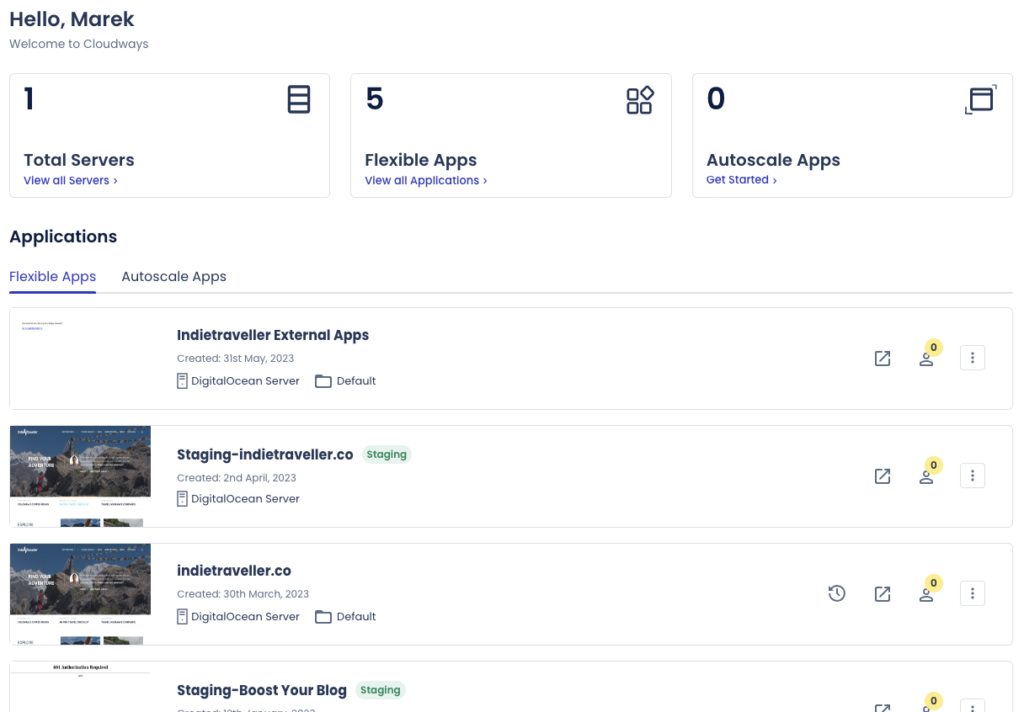Open three-dot menu for Indietraveller External Apps
The image size is (1024, 712).
972,358
